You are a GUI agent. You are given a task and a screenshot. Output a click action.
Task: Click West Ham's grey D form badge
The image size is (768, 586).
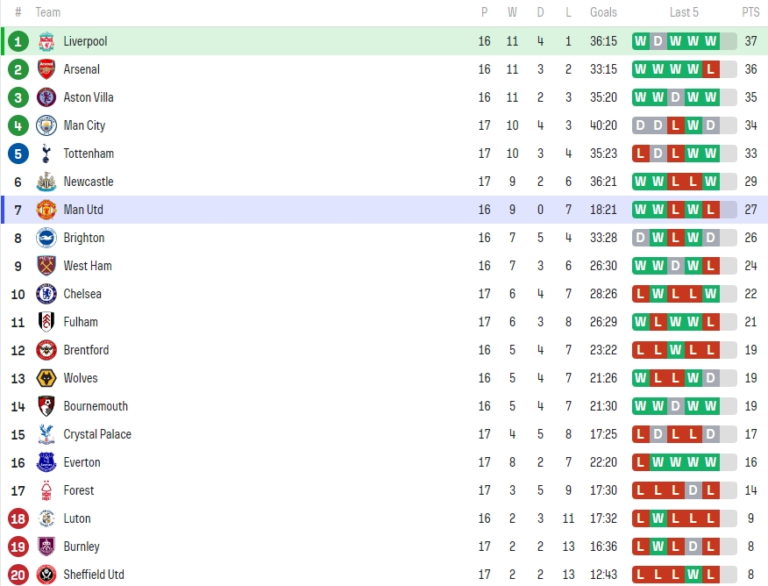coord(675,266)
